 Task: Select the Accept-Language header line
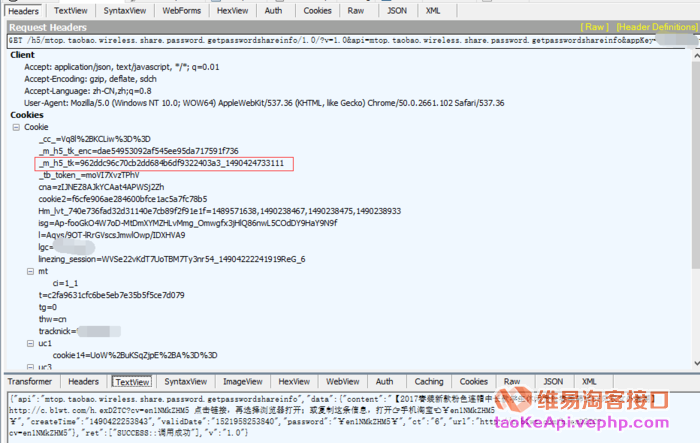pyautogui.click(x=88, y=91)
